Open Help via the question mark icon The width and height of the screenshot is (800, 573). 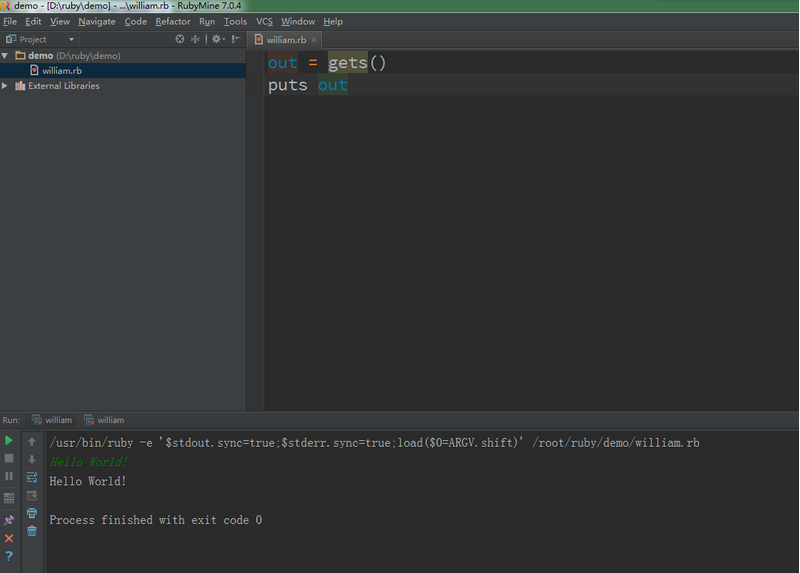click(9, 556)
